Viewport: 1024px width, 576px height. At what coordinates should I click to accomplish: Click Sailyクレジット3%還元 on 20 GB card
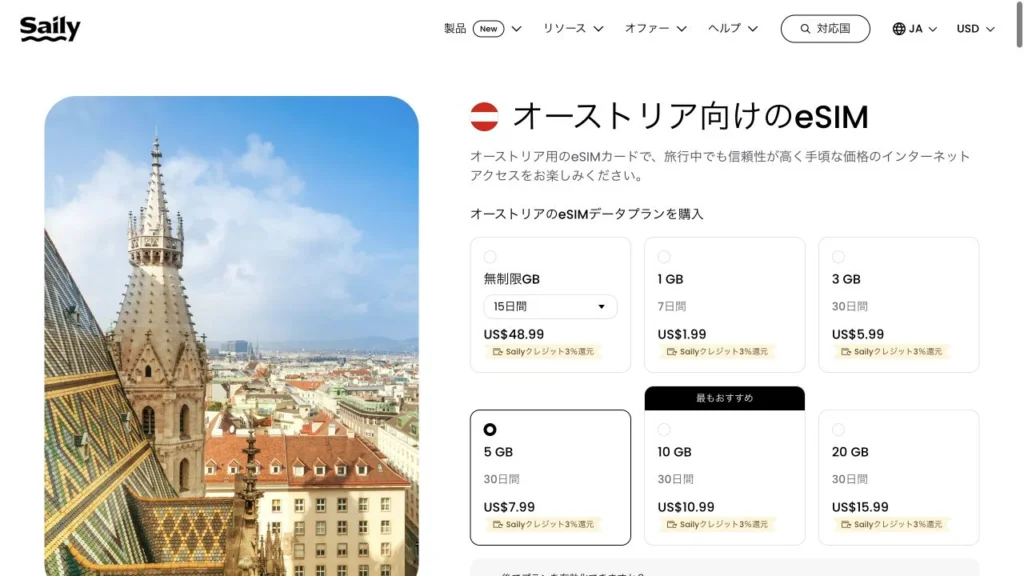898,524
